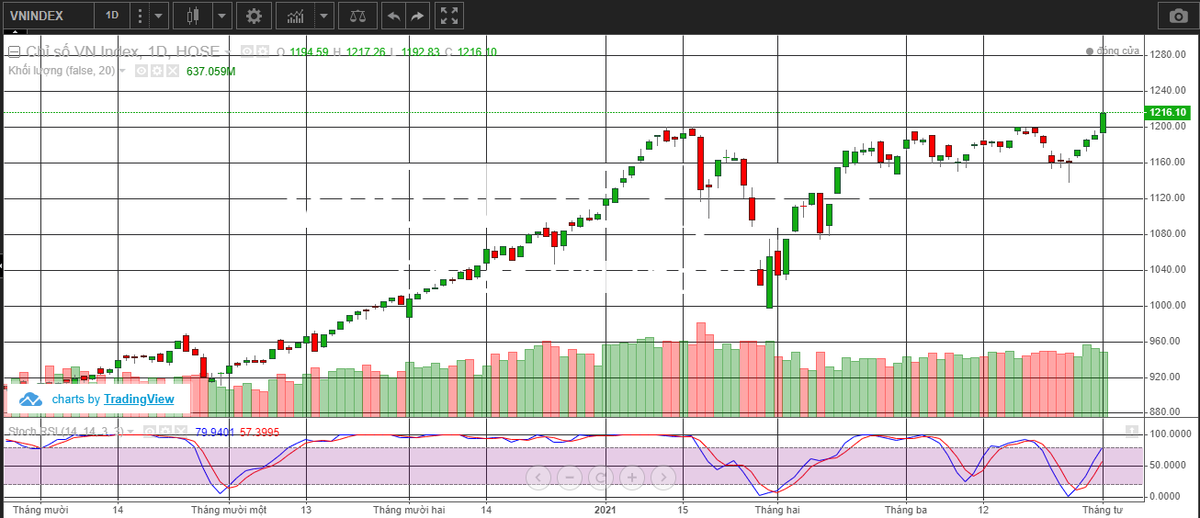Click the Tháng hai time axis label

coord(776,509)
